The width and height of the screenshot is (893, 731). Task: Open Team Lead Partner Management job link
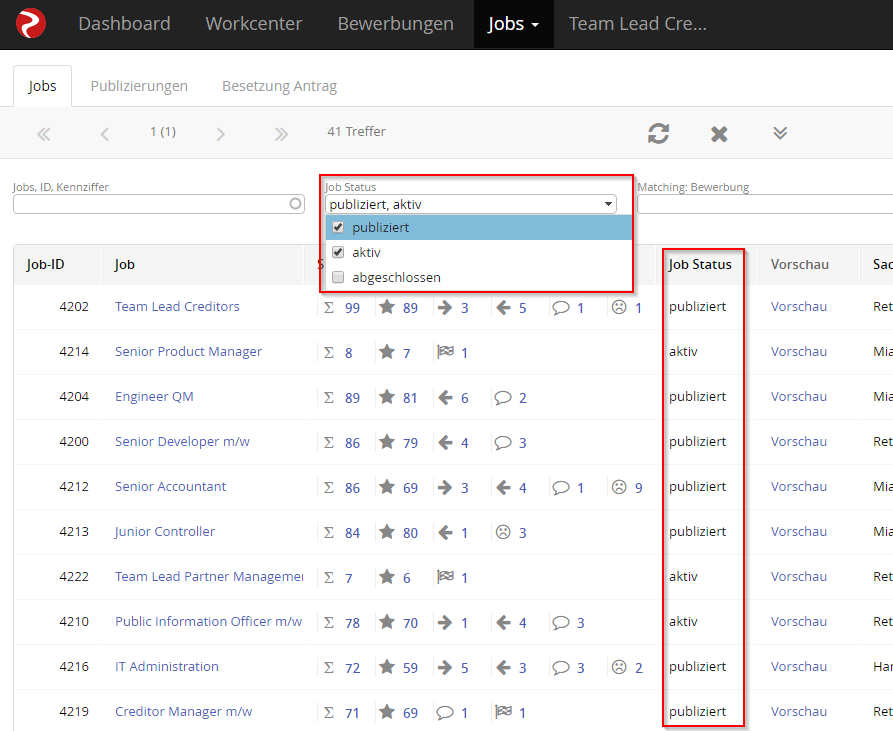coord(209,576)
